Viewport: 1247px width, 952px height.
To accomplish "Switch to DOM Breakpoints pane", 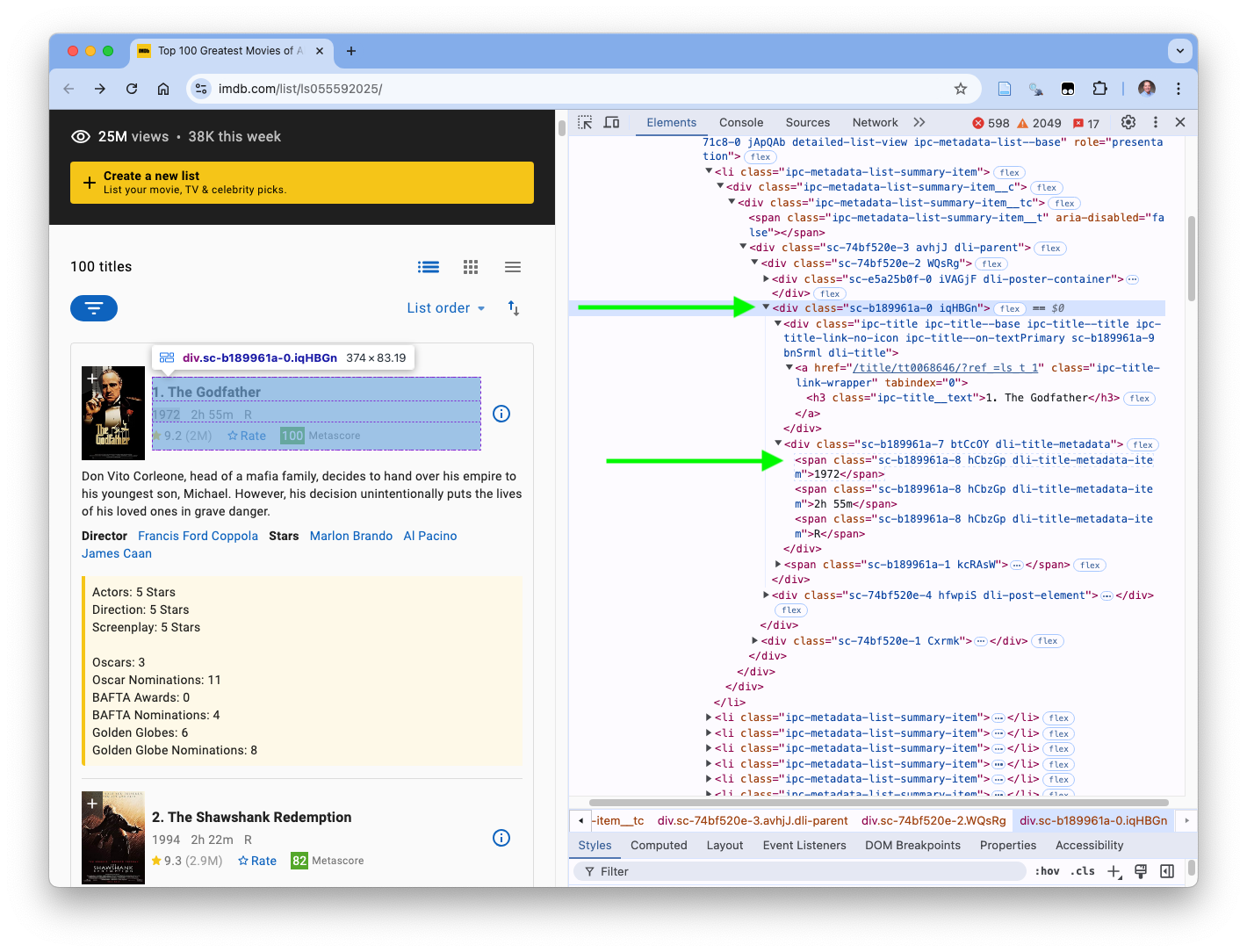I will [913, 846].
